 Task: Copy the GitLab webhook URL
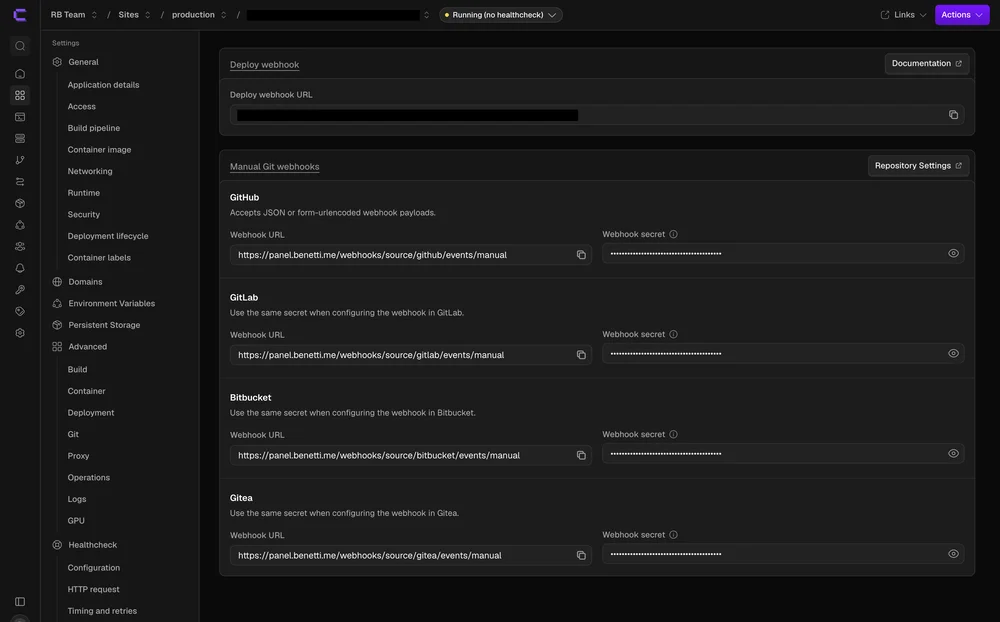coord(581,355)
